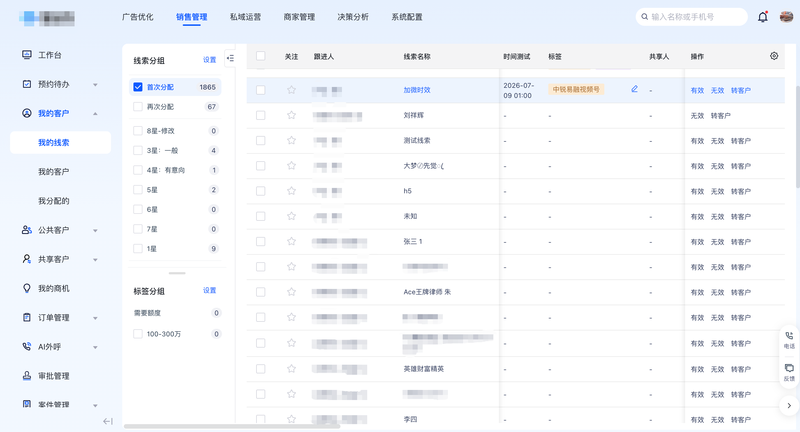This screenshot has height=432, width=800.
Task: Click the search magnifier icon
Action: click(x=644, y=17)
